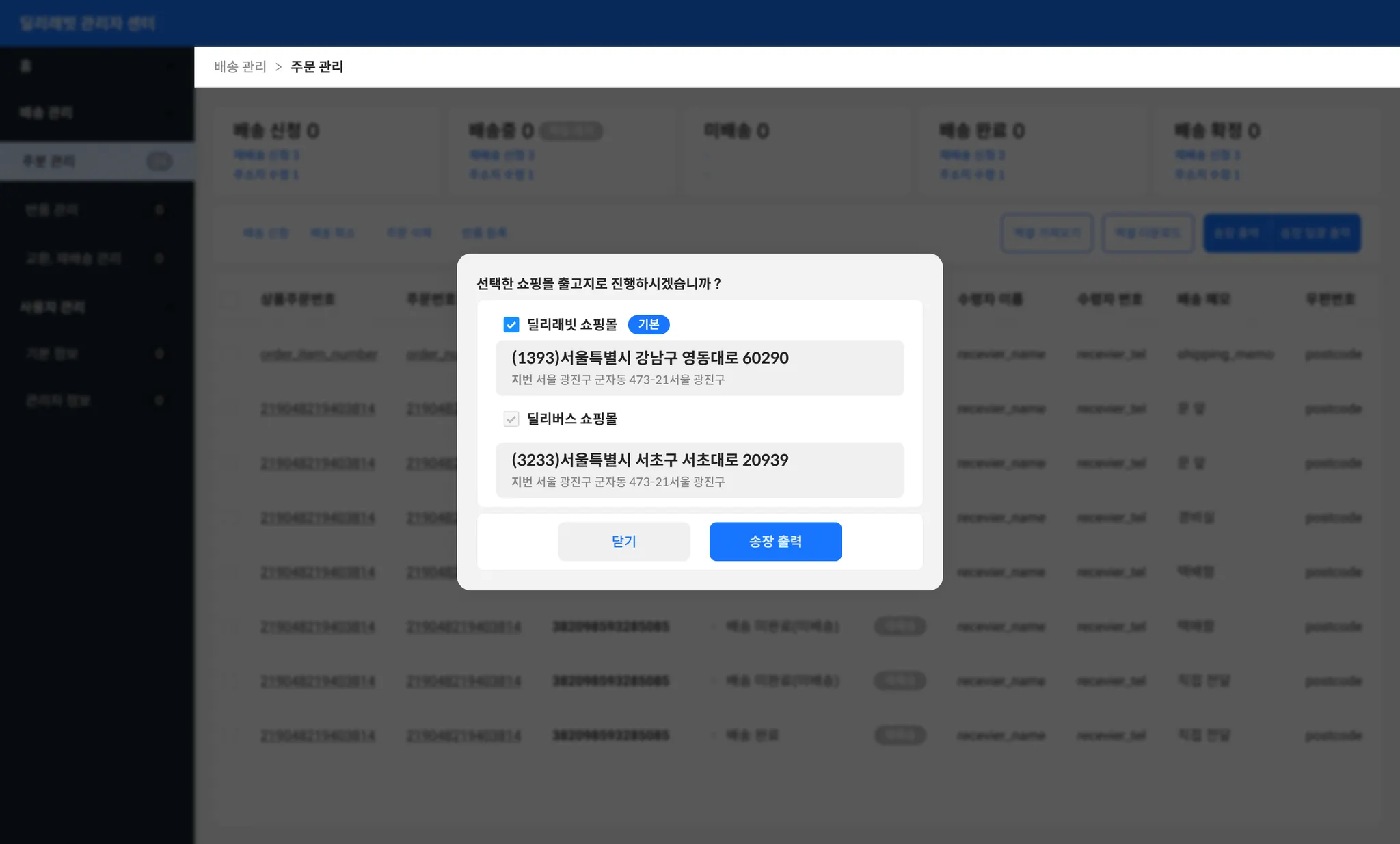Click 주문 관리 breadcrumb title
Image resolution: width=1400 pixels, height=844 pixels.
[x=317, y=67]
